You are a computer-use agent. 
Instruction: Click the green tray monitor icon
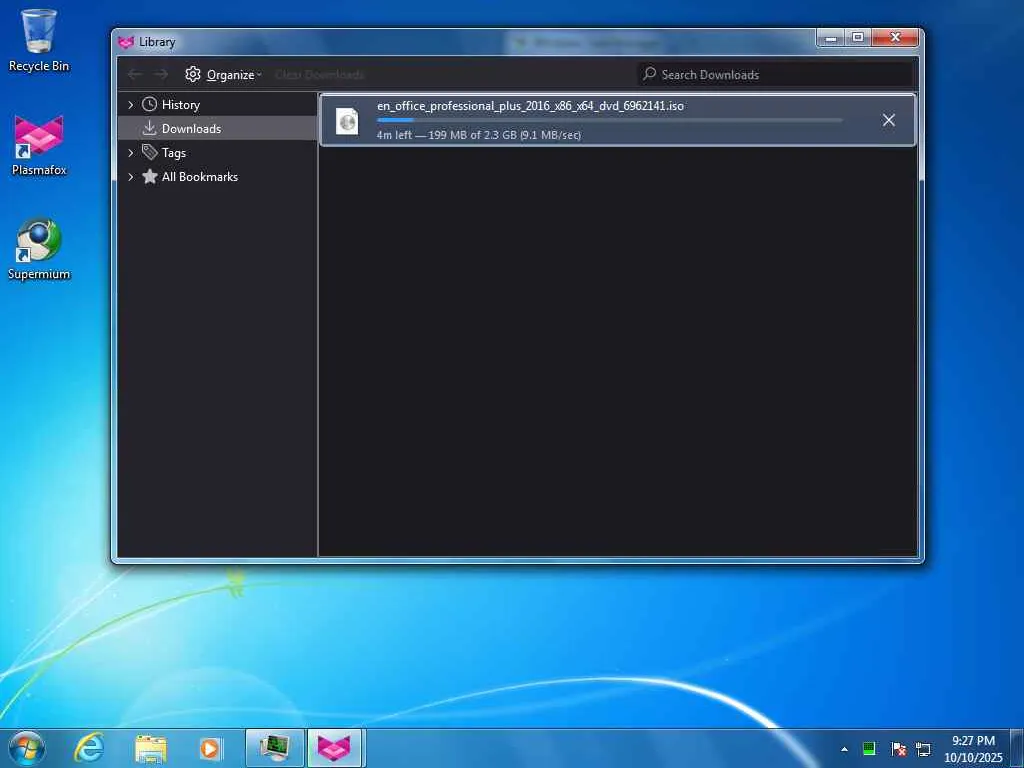(869, 749)
